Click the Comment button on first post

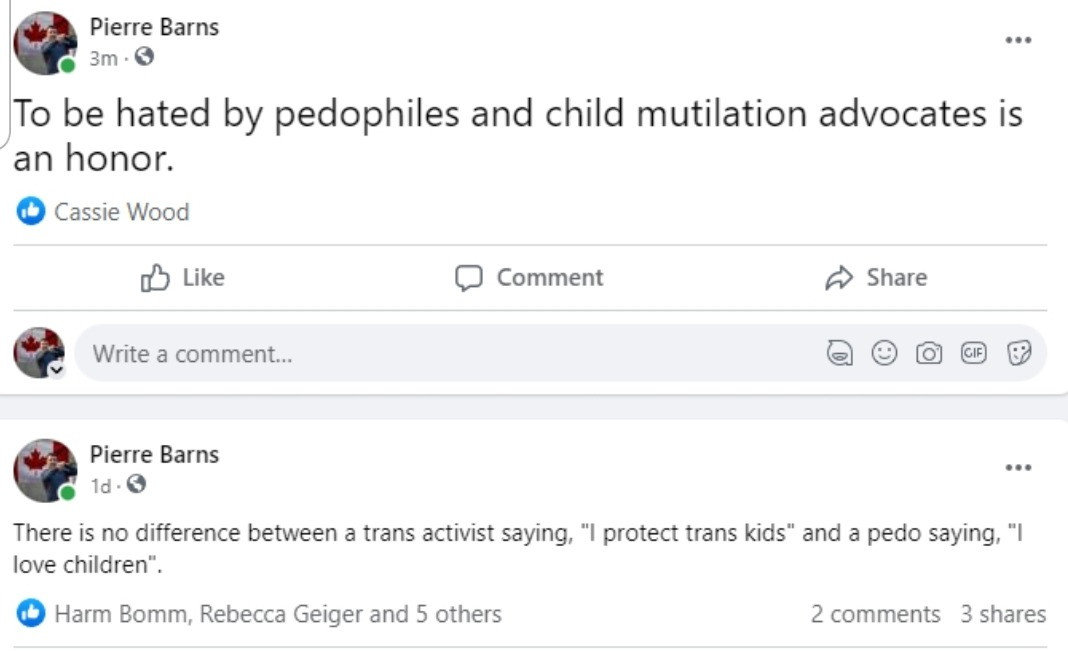pyautogui.click(x=530, y=277)
